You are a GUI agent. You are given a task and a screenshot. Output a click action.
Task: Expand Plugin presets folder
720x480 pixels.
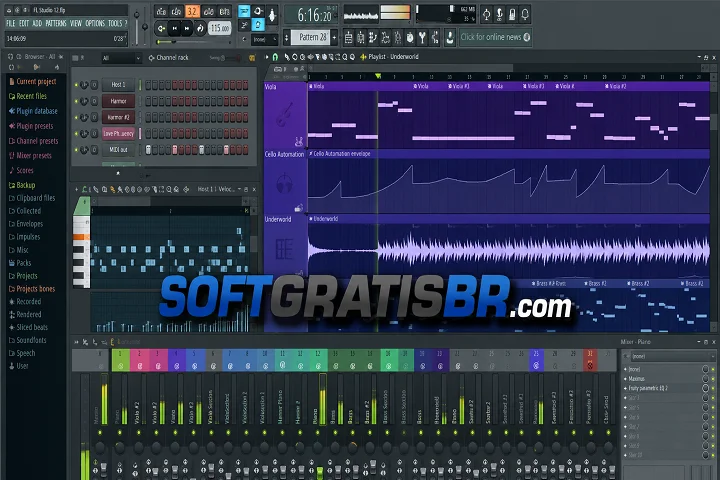click(x=31, y=126)
